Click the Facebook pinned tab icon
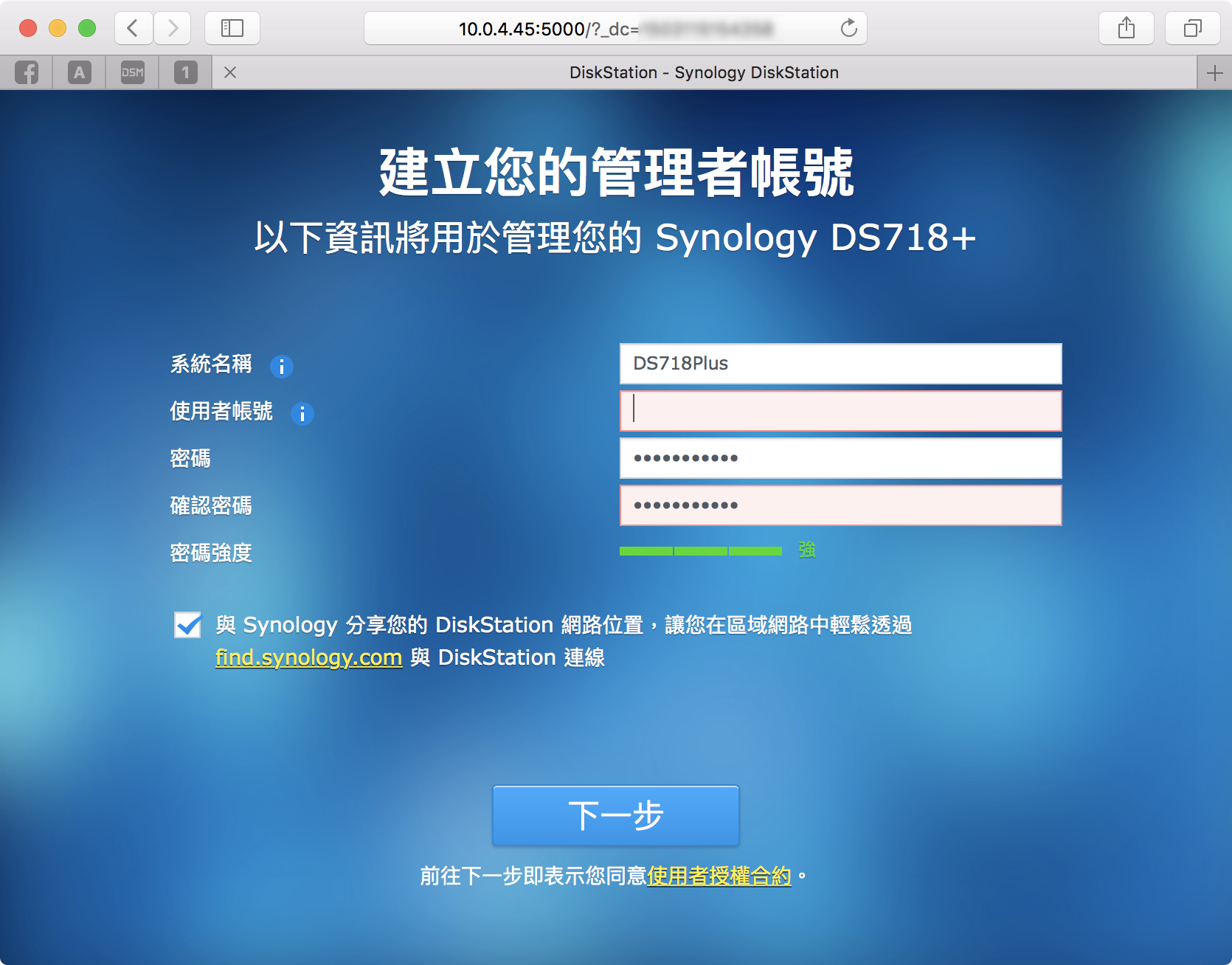The image size is (1232, 965). pyautogui.click(x=27, y=72)
